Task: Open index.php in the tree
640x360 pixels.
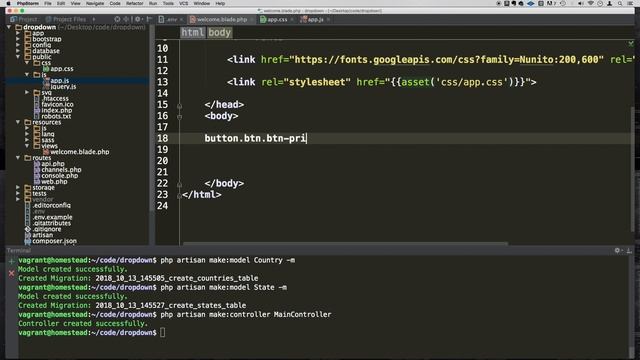Action: click(53, 110)
